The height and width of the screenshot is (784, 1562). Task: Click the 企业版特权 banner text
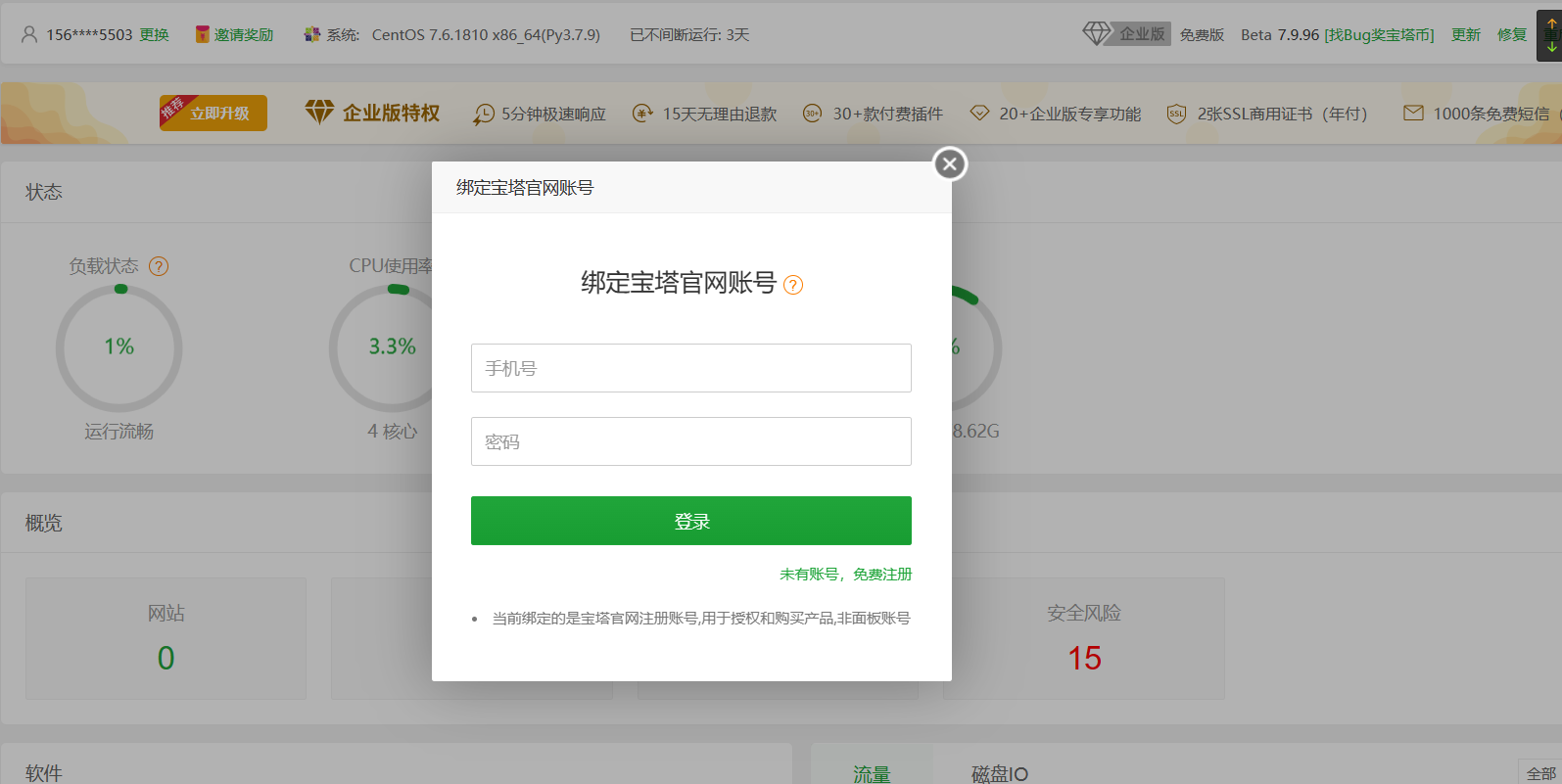coord(391,113)
